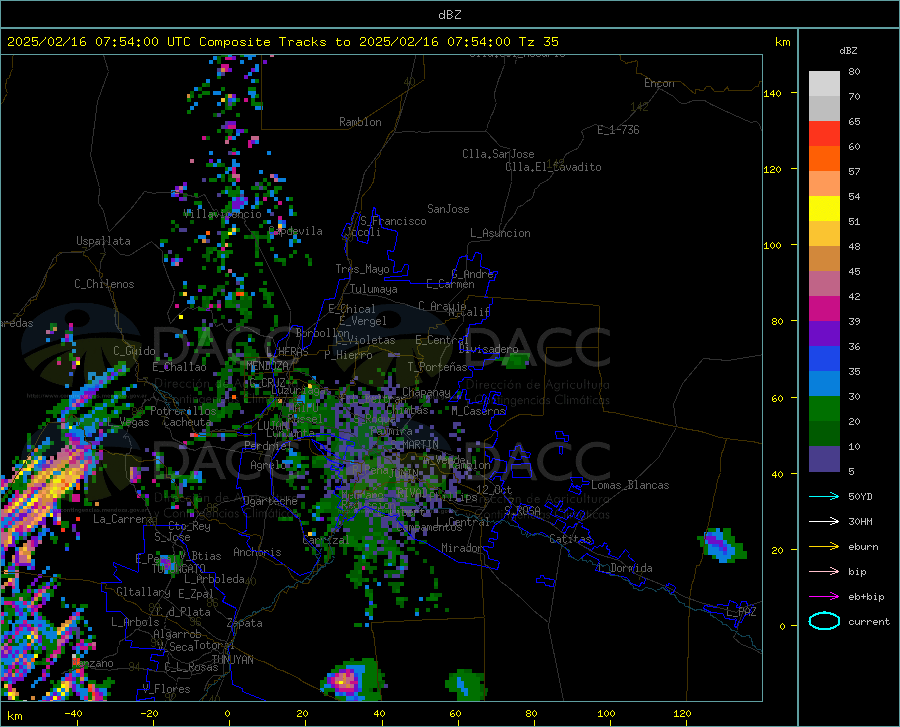
Task: Click the small green echo near Divisadero
Action: tap(516, 361)
